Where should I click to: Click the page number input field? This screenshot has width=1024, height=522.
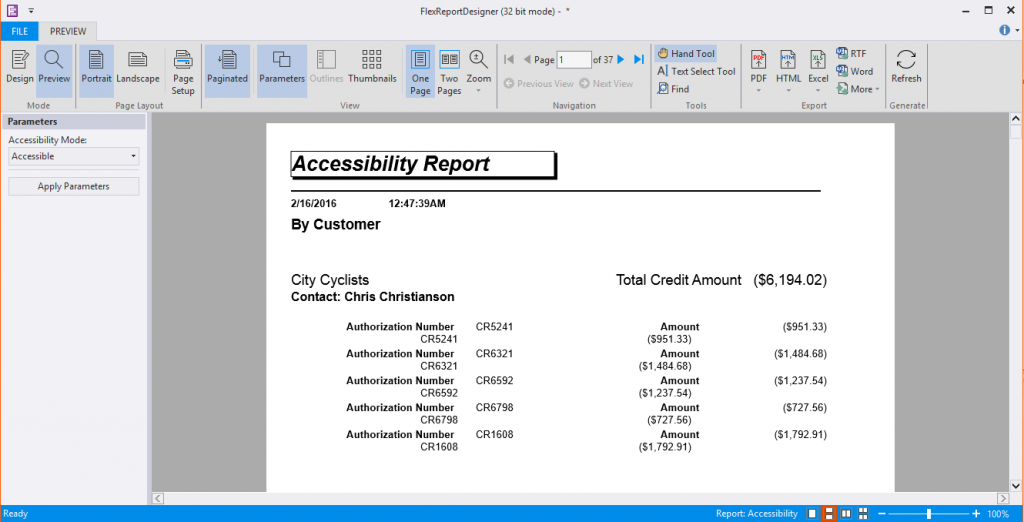pyautogui.click(x=573, y=59)
